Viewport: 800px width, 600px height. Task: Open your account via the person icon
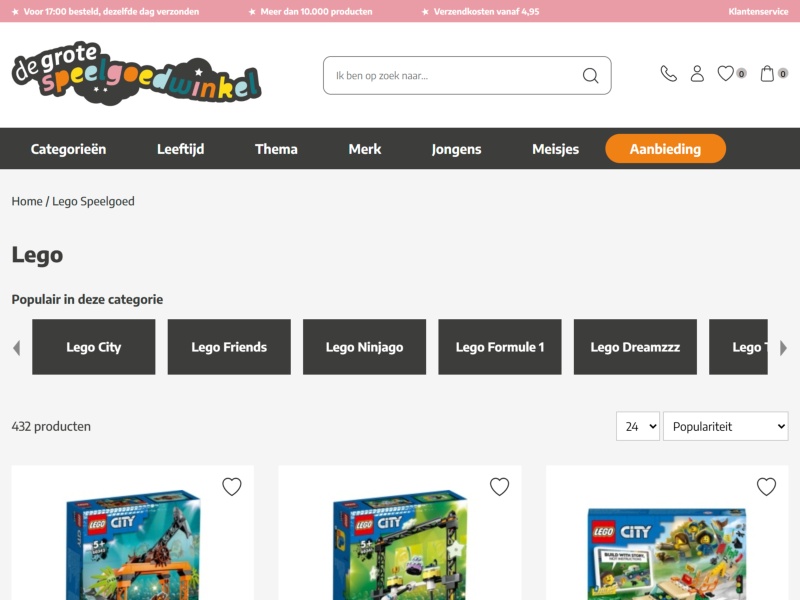pos(697,72)
